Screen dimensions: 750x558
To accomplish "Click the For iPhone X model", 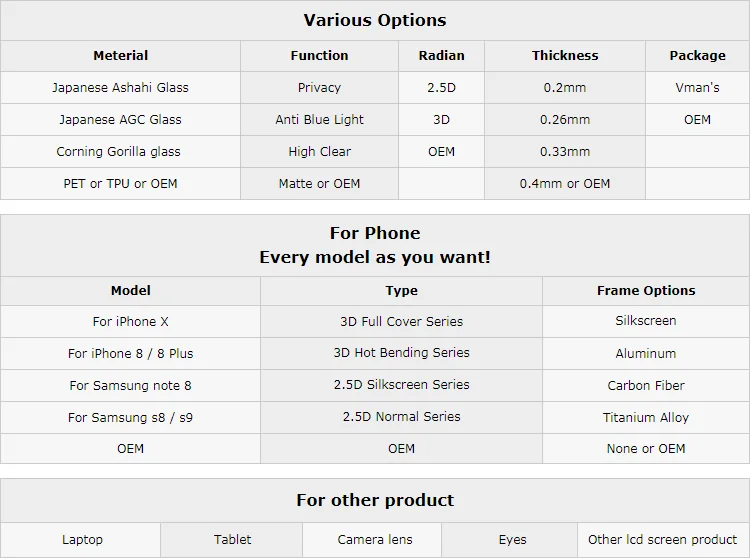I will pos(130,322).
